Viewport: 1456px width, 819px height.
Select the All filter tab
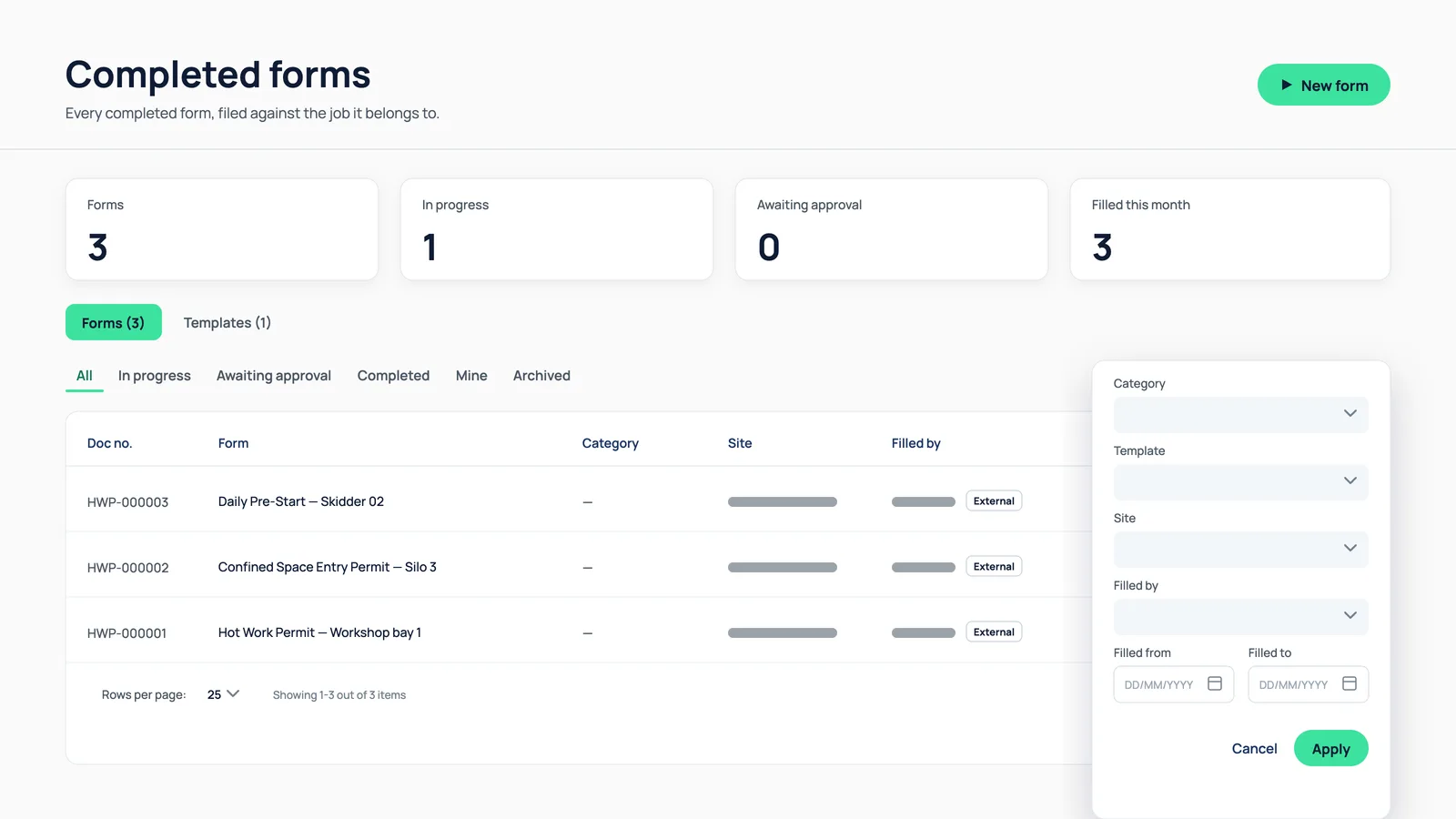[x=85, y=376]
